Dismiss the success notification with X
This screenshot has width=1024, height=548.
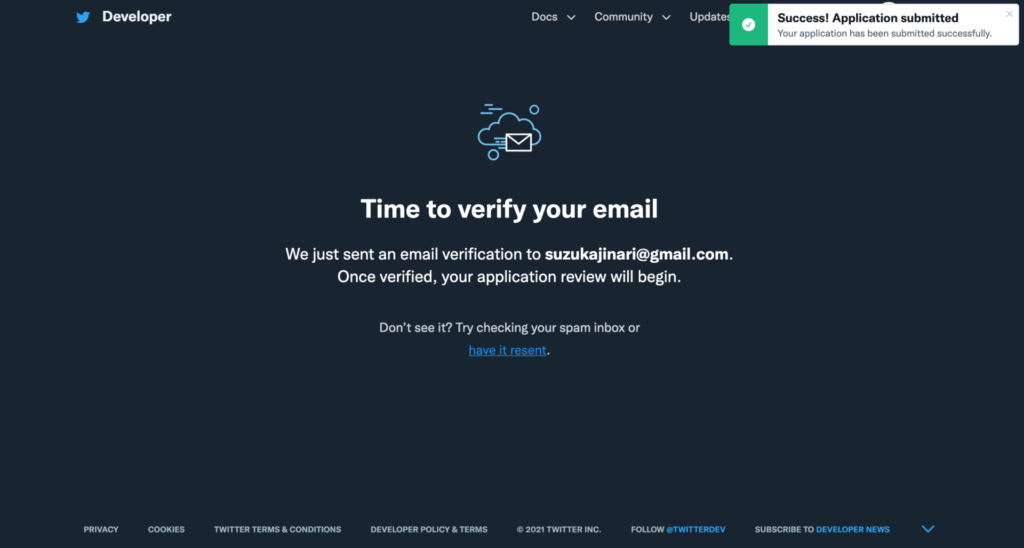coord(1009,14)
